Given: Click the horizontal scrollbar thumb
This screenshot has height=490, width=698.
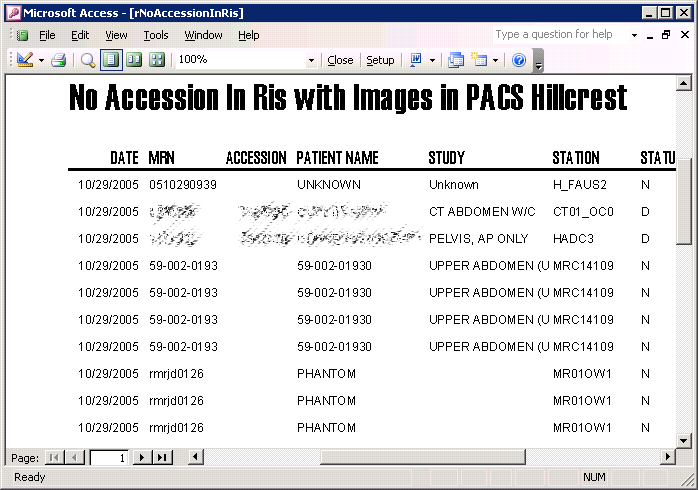Looking at the screenshot, I should 422,457.
